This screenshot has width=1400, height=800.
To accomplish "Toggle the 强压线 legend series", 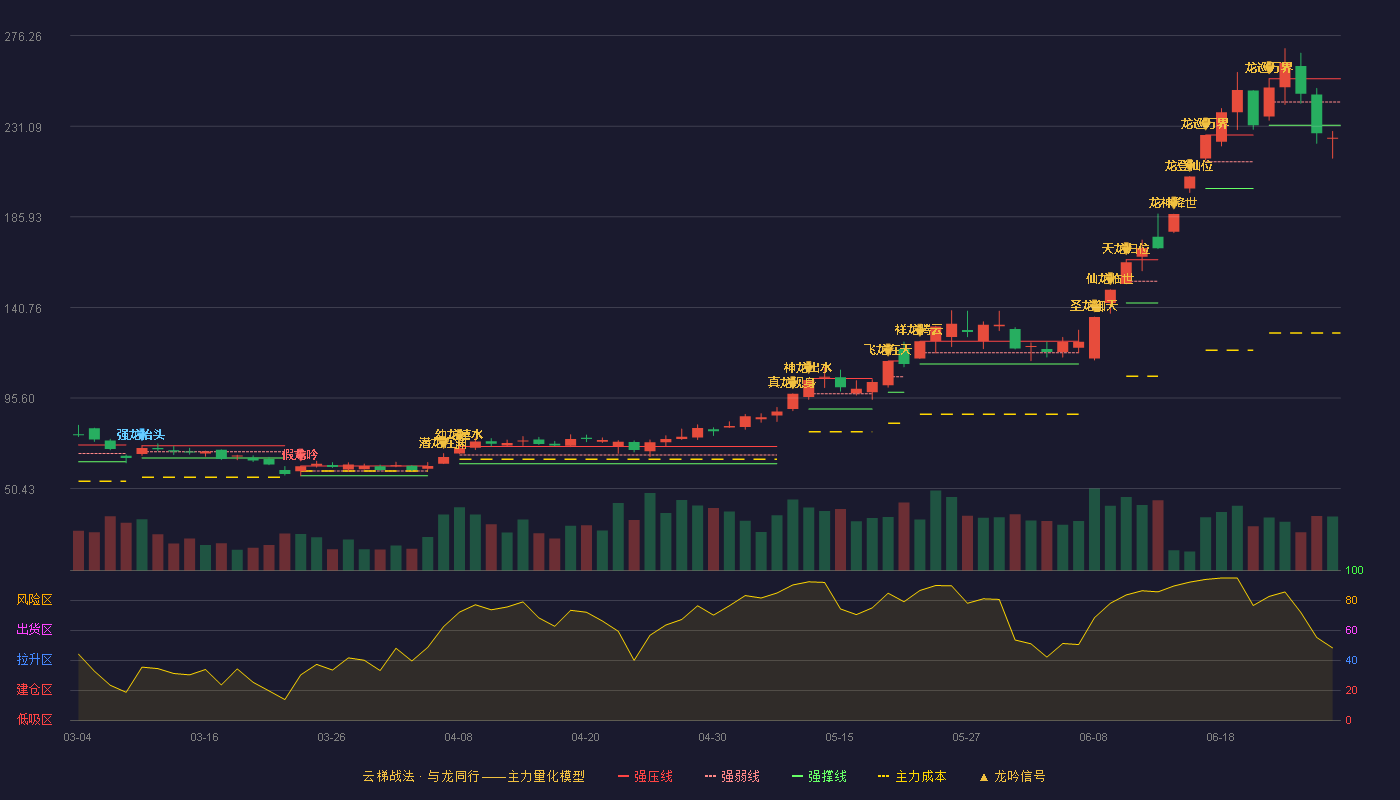I will 645,776.
